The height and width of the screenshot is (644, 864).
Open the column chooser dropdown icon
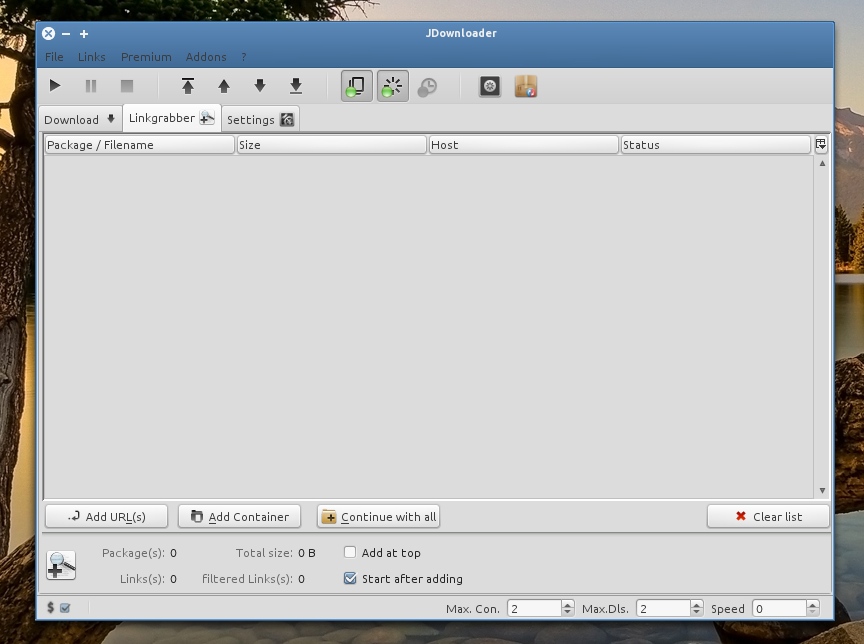(x=820, y=144)
